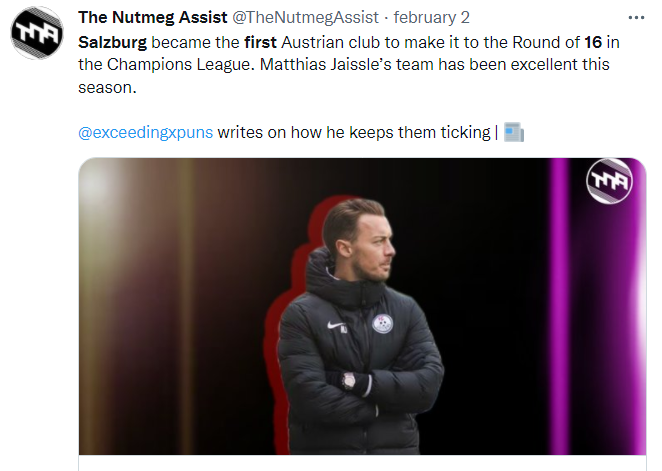Open the february 2 tweet timestamp
The width and height of the screenshot is (662, 471).
[431, 17]
